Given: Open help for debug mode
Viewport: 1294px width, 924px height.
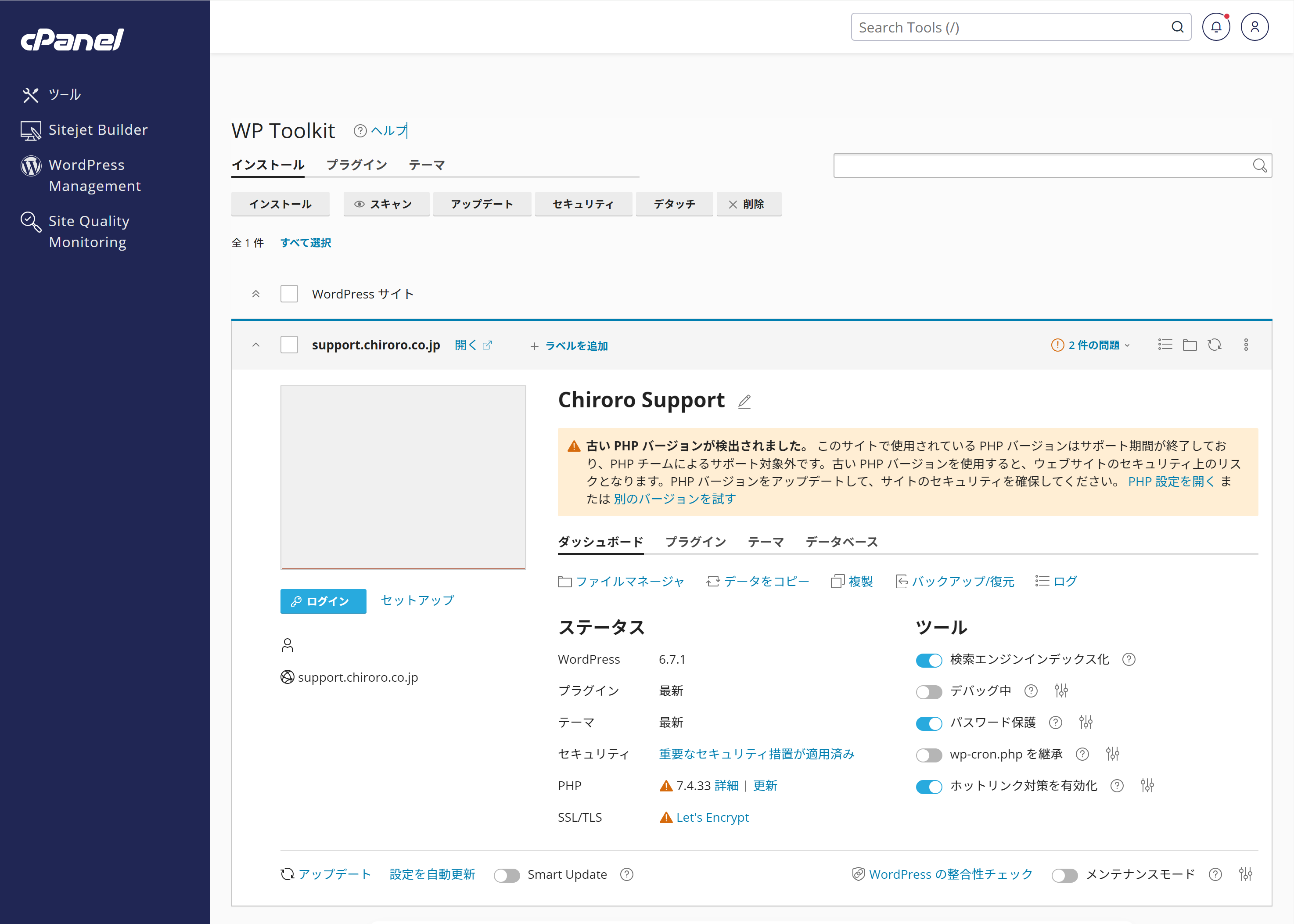Looking at the screenshot, I should tap(1031, 691).
